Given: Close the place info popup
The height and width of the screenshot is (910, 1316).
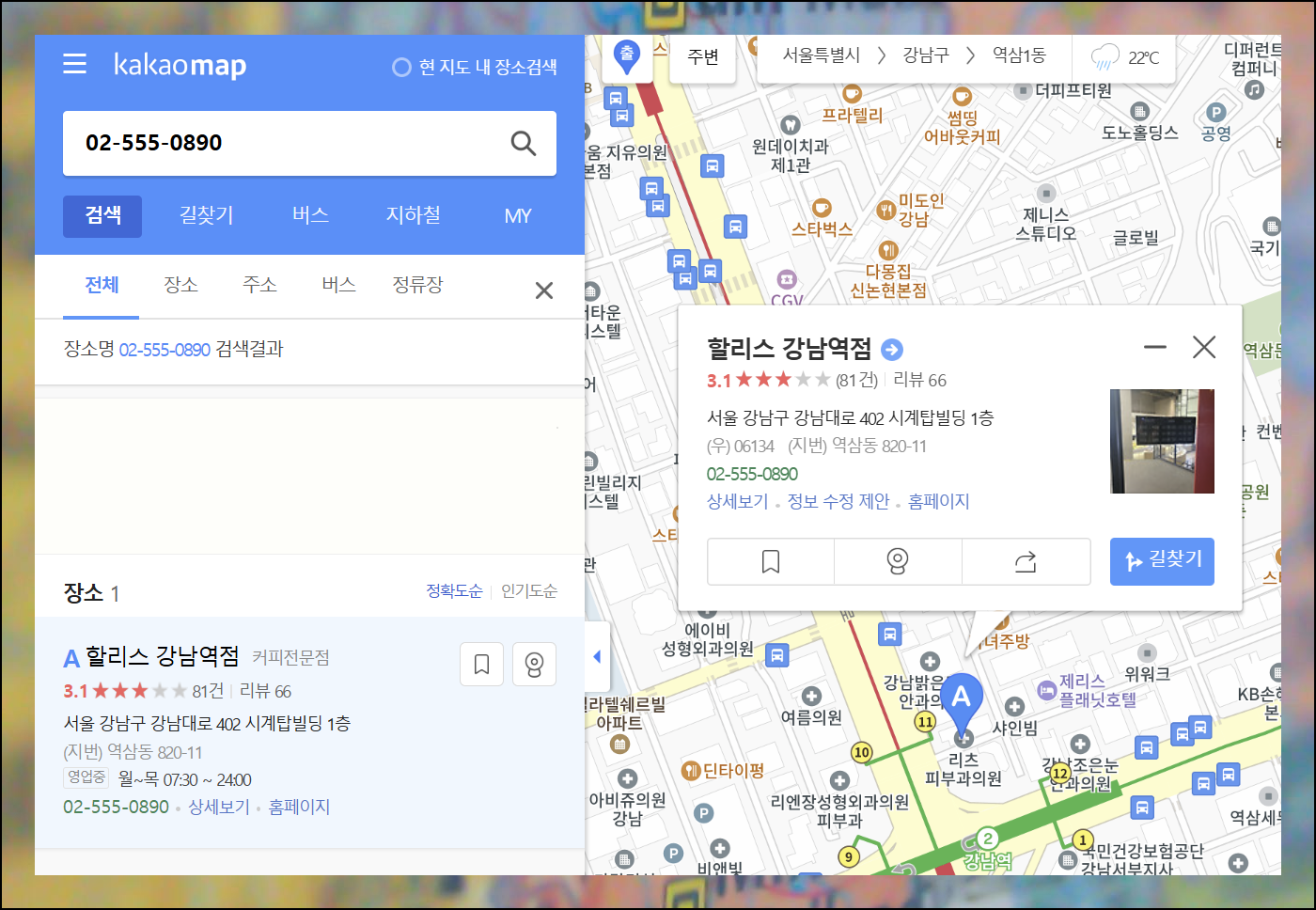Looking at the screenshot, I should click(1204, 347).
